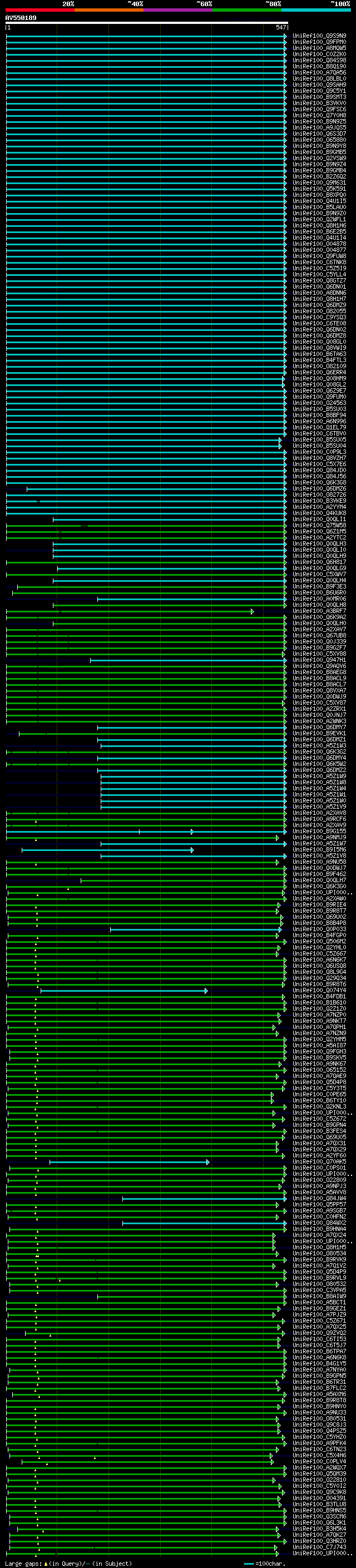Select the label UniRef100_A2ZRX1
The width and height of the screenshot is (356, 1568).
pyautogui.click(x=319, y=709)
